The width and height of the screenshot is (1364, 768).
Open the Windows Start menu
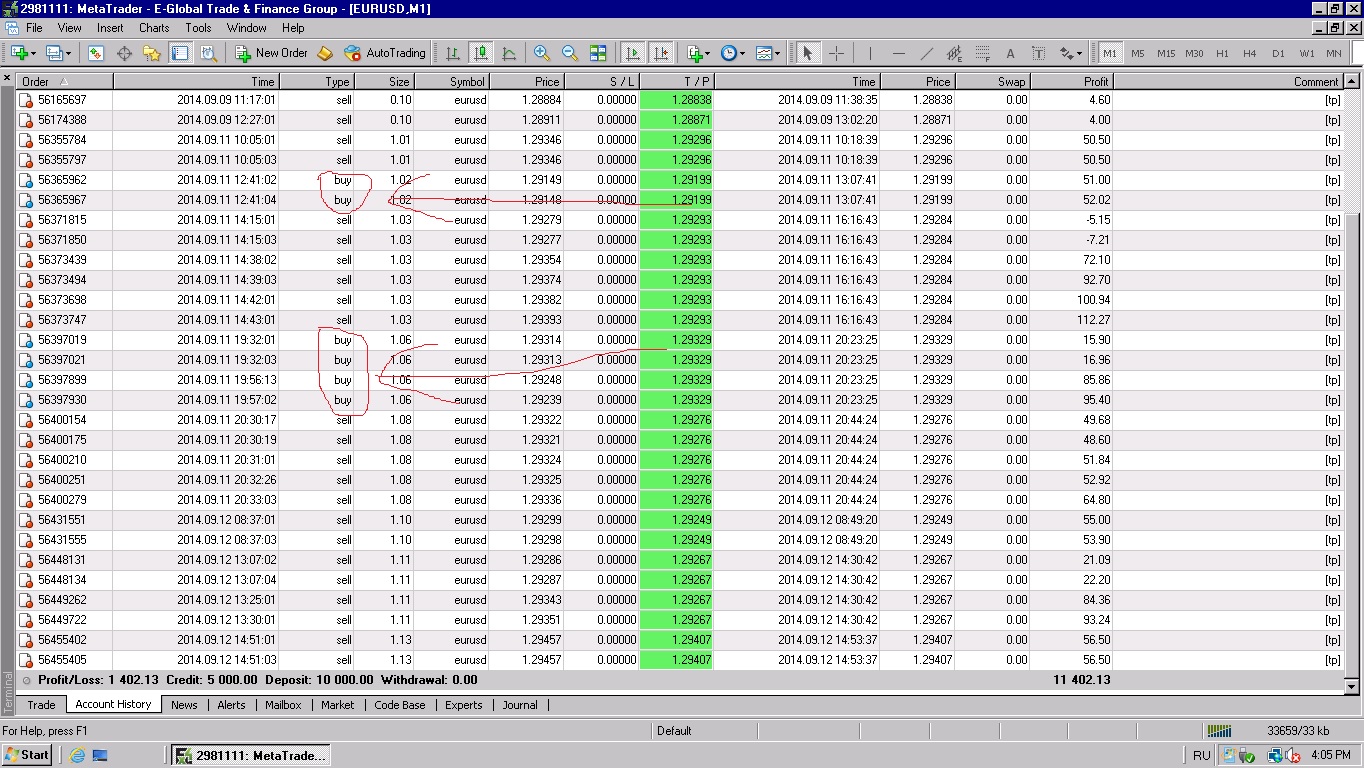(28, 755)
